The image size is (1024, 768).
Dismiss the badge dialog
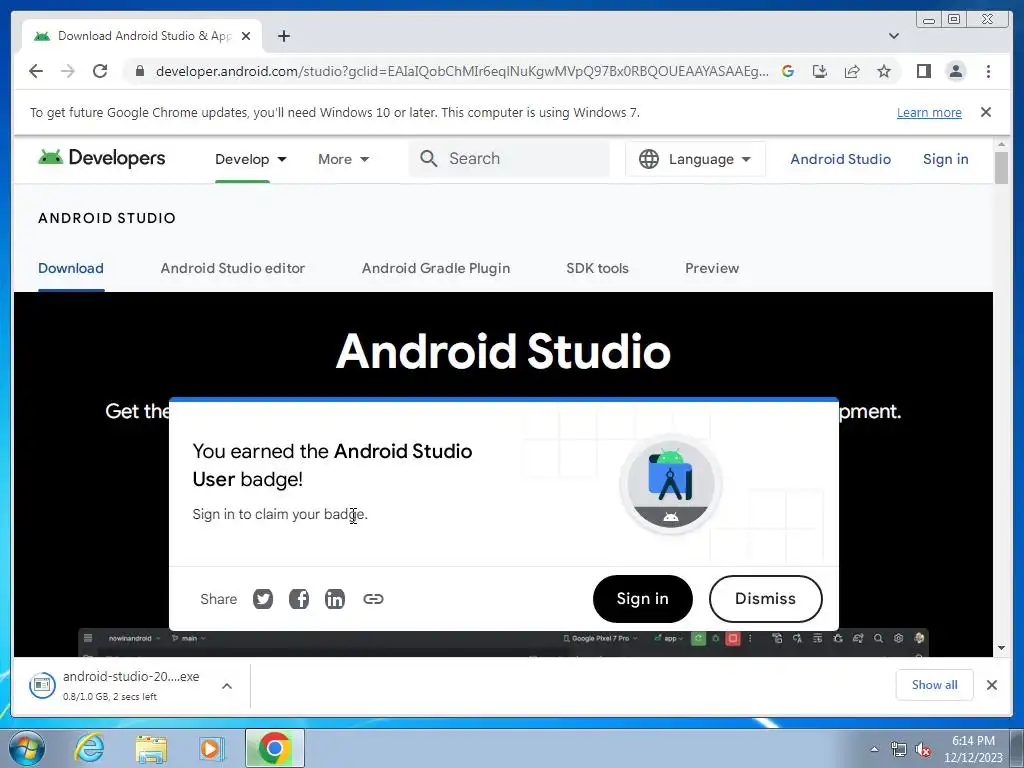765,599
